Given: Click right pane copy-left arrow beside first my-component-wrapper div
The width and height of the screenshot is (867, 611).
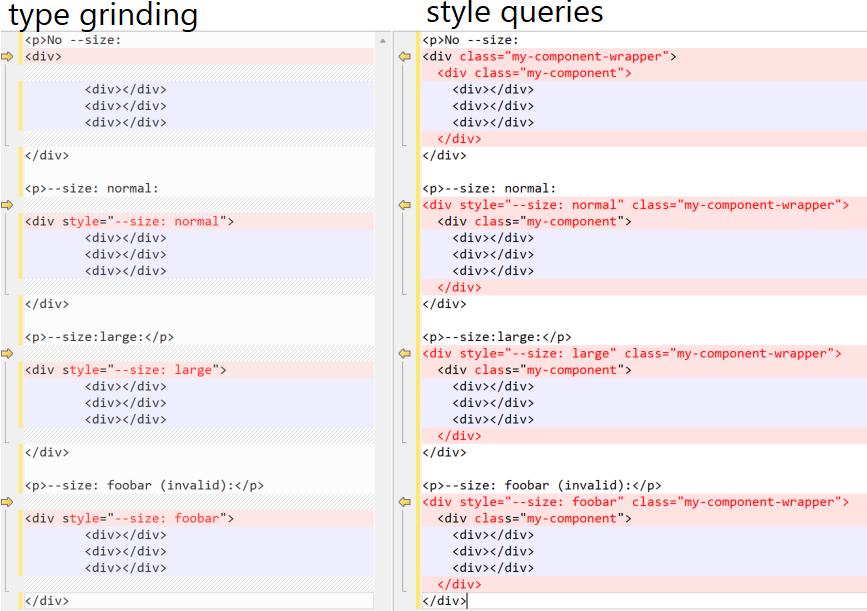Looking at the screenshot, I should click(x=405, y=56).
